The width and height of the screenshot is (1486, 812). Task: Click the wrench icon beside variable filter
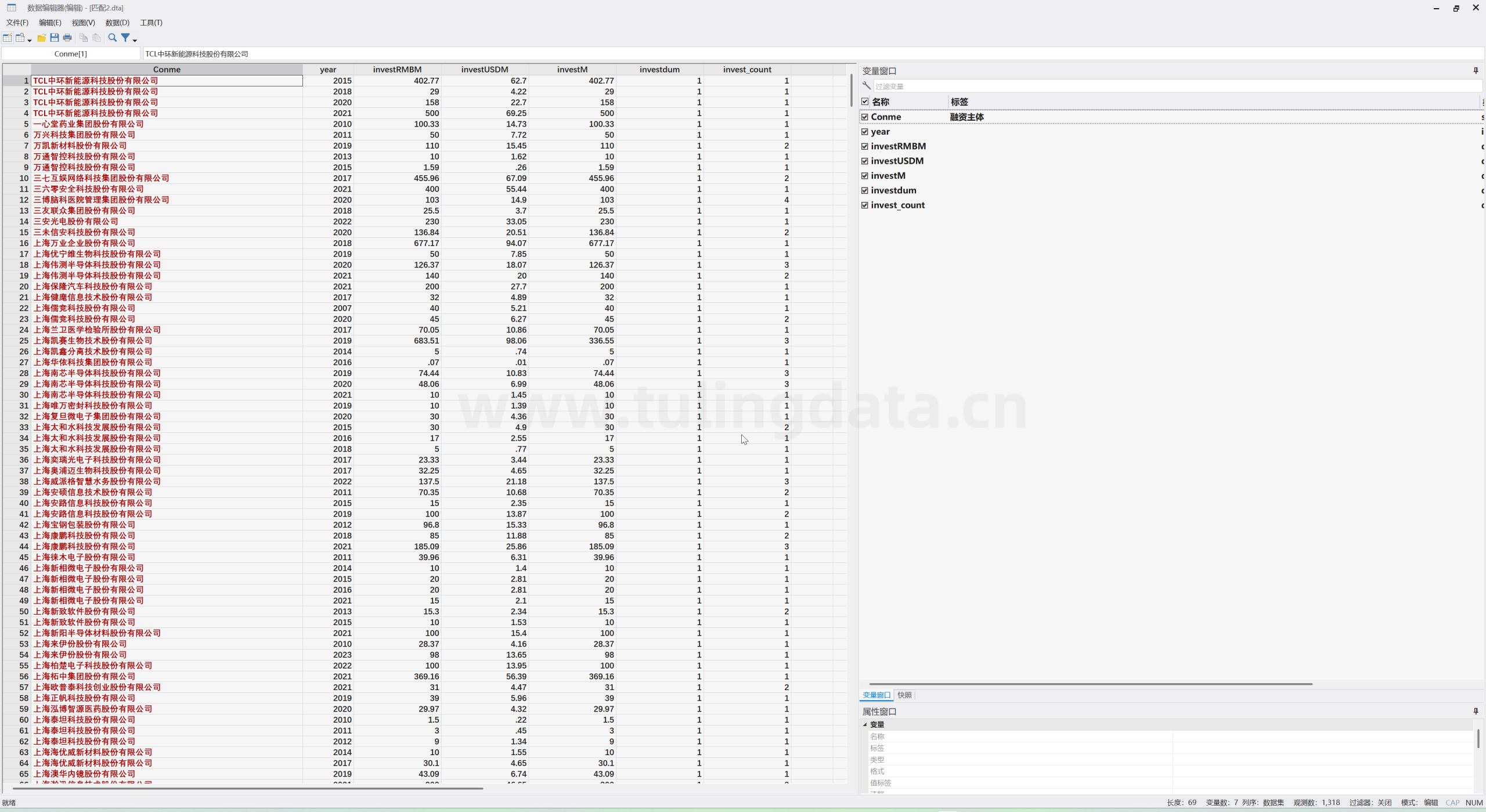[867, 86]
